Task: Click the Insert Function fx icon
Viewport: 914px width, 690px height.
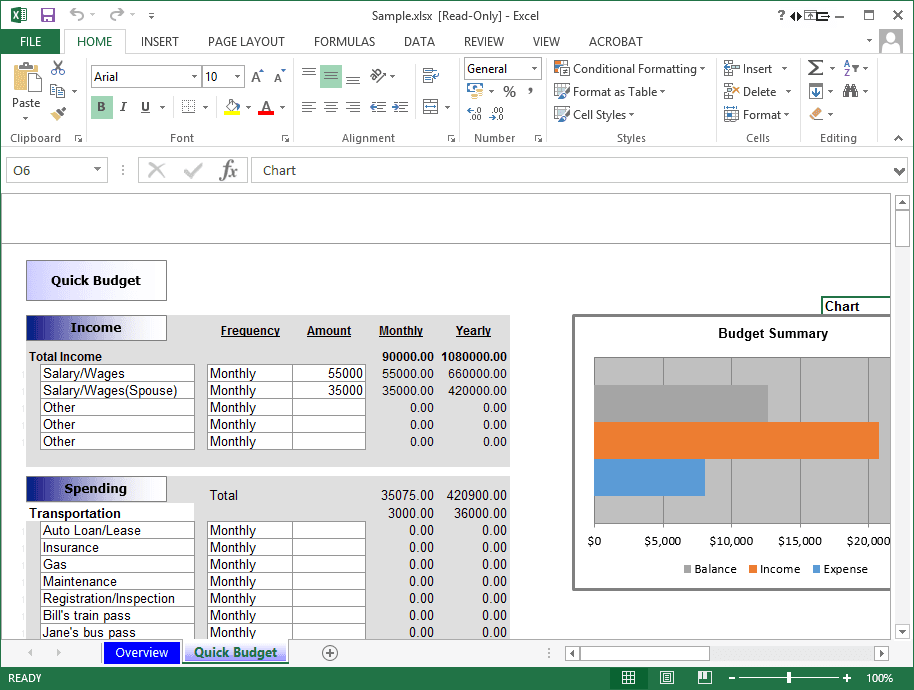Action: [x=228, y=170]
